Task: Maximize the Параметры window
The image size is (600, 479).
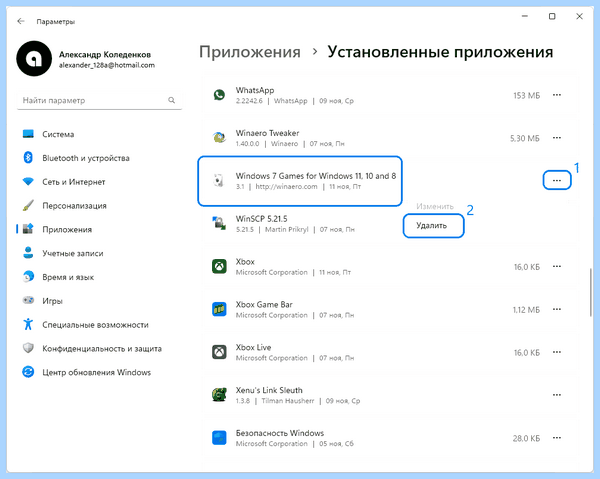Action: pyautogui.click(x=552, y=16)
